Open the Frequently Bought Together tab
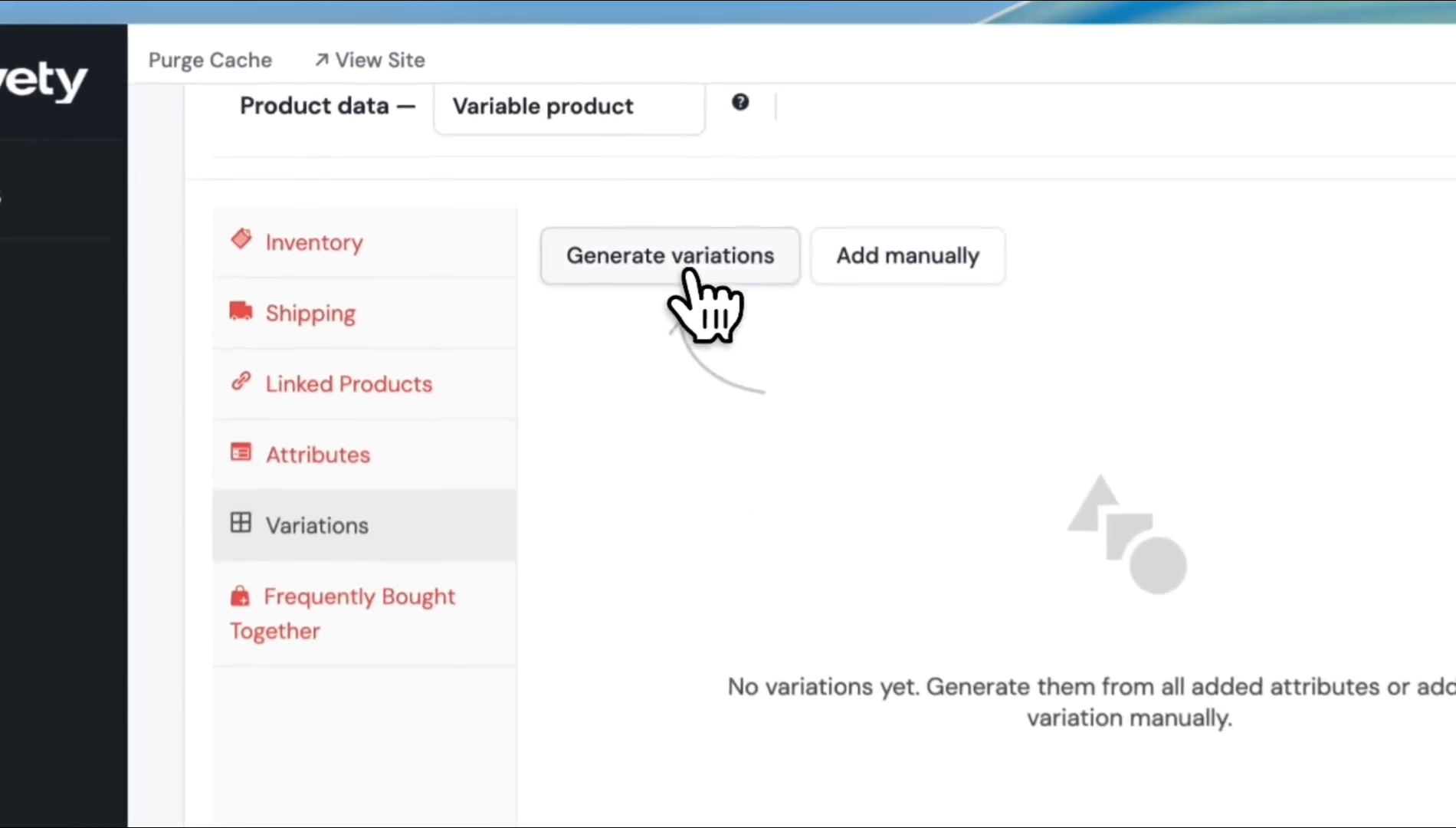 pyautogui.click(x=359, y=597)
